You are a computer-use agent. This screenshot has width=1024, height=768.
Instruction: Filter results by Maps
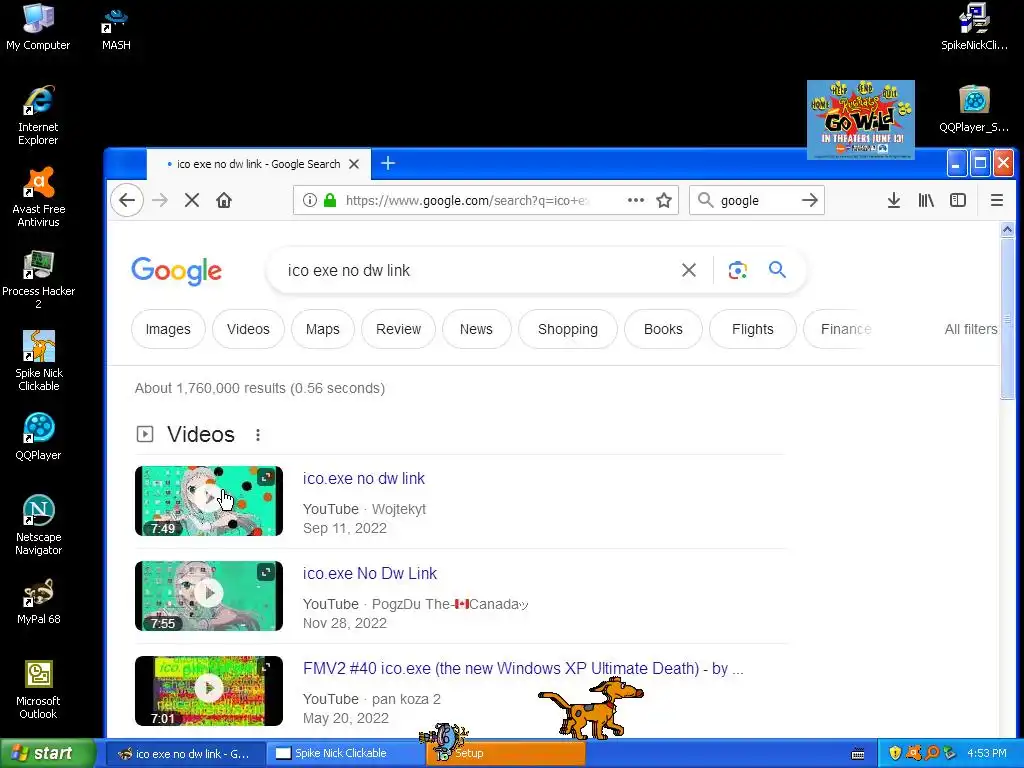(x=323, y=329)
